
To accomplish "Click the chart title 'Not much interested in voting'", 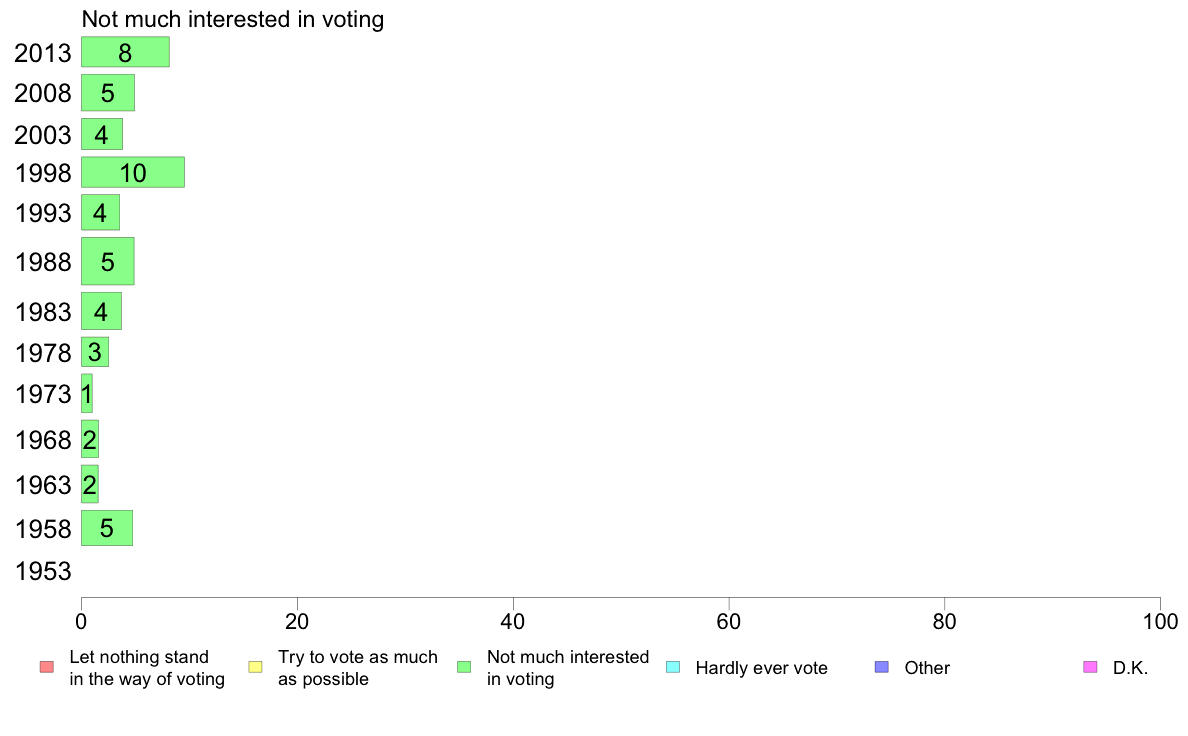I will [x=233, y=19].
